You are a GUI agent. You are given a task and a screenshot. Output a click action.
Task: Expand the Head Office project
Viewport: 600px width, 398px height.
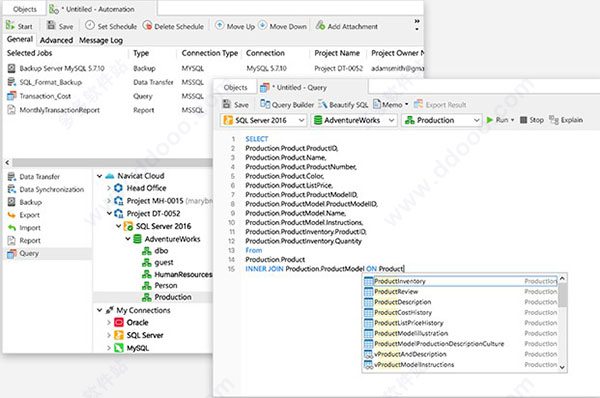coord(109,188)
